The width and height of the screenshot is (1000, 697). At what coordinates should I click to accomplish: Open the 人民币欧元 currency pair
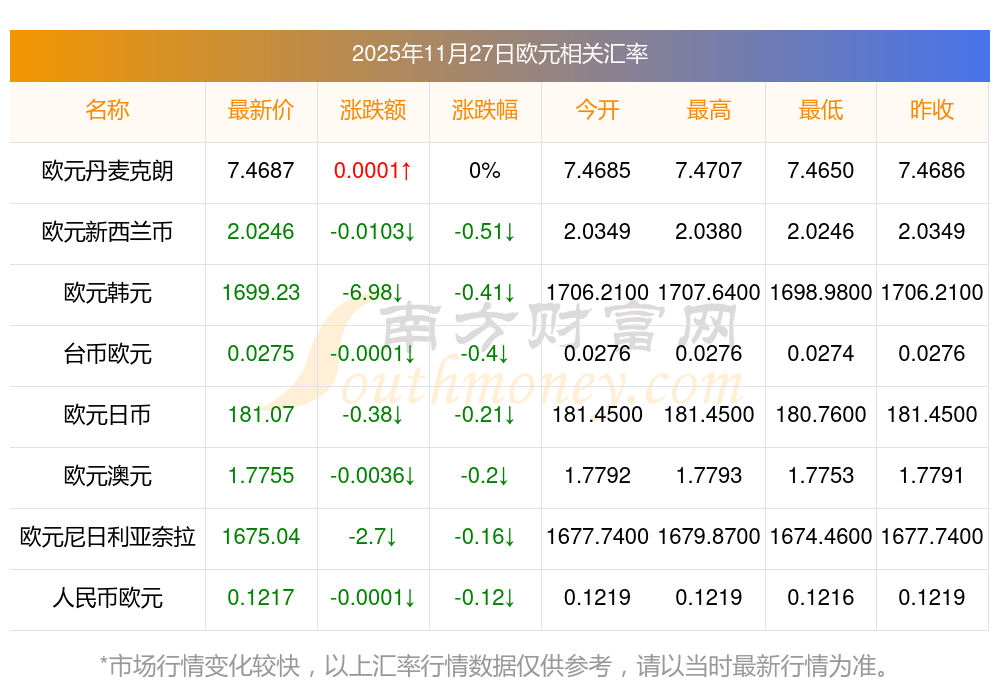pyautogui.click(x=107, y=598)
